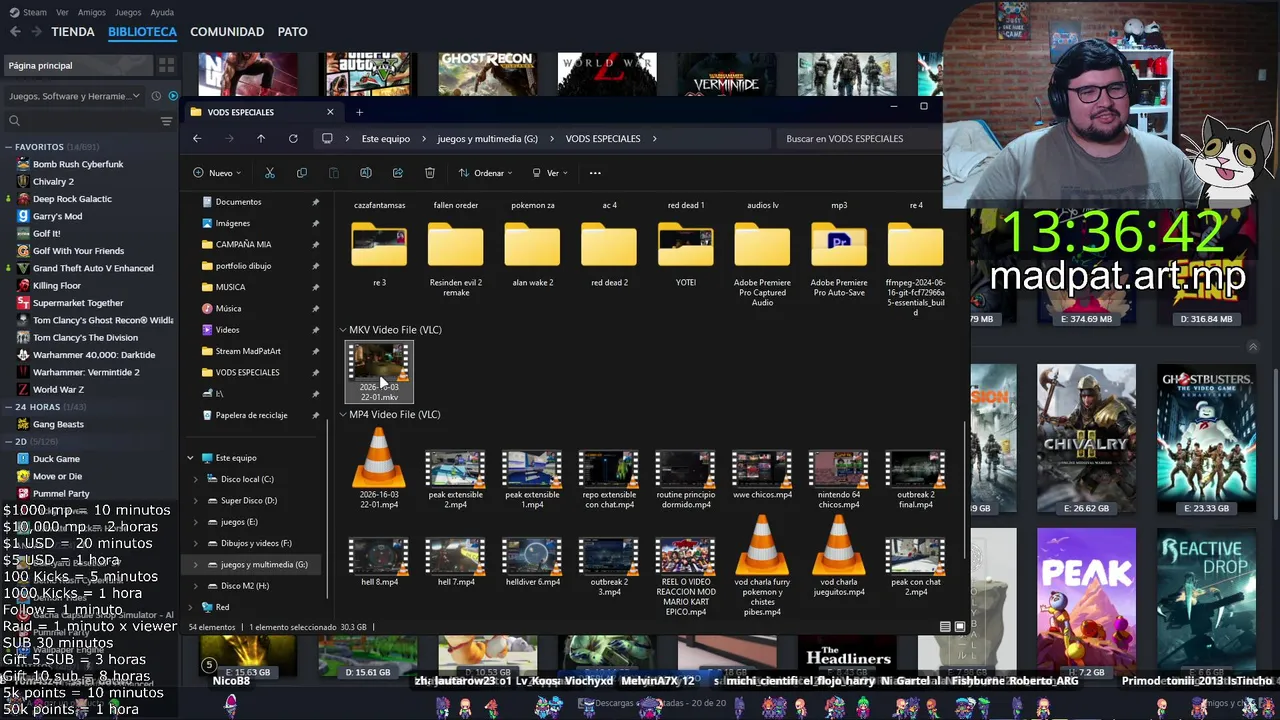The height and width of the screenshot is (720, 1280).
Task: Collapse the Este equipo tree node
Action: pos(190,458)
